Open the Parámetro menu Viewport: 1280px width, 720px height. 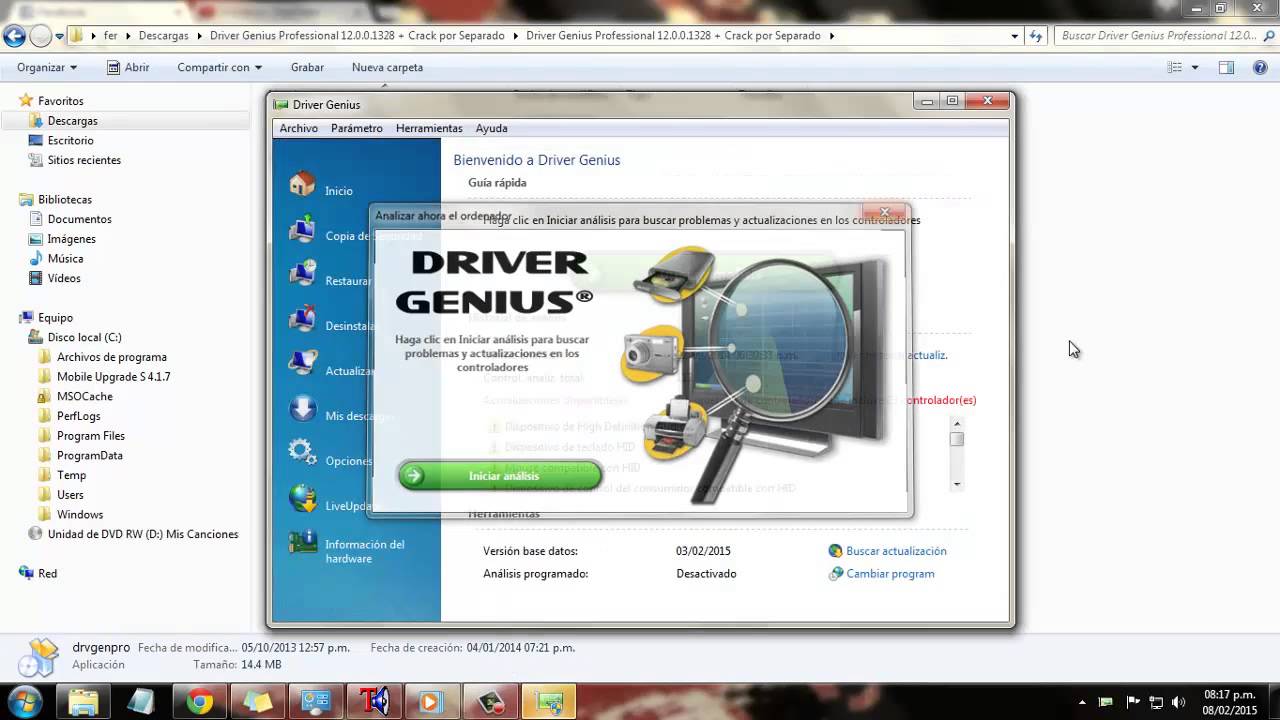pyautogui.click(x=357, y=128)
